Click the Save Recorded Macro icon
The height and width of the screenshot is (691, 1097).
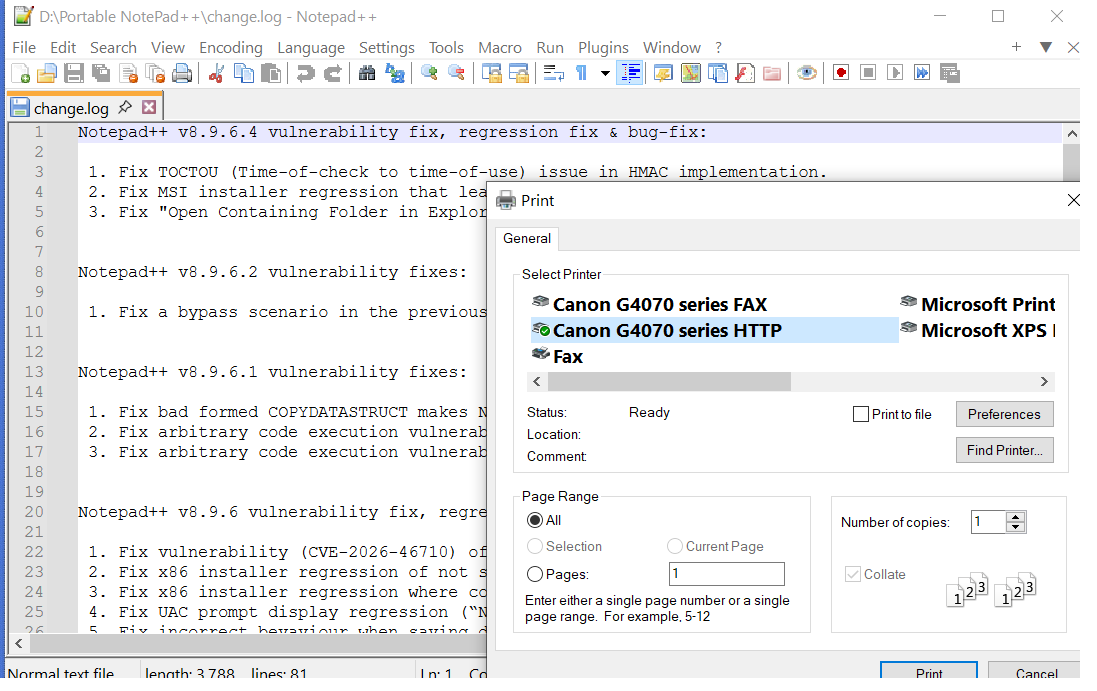coord(949,73)
